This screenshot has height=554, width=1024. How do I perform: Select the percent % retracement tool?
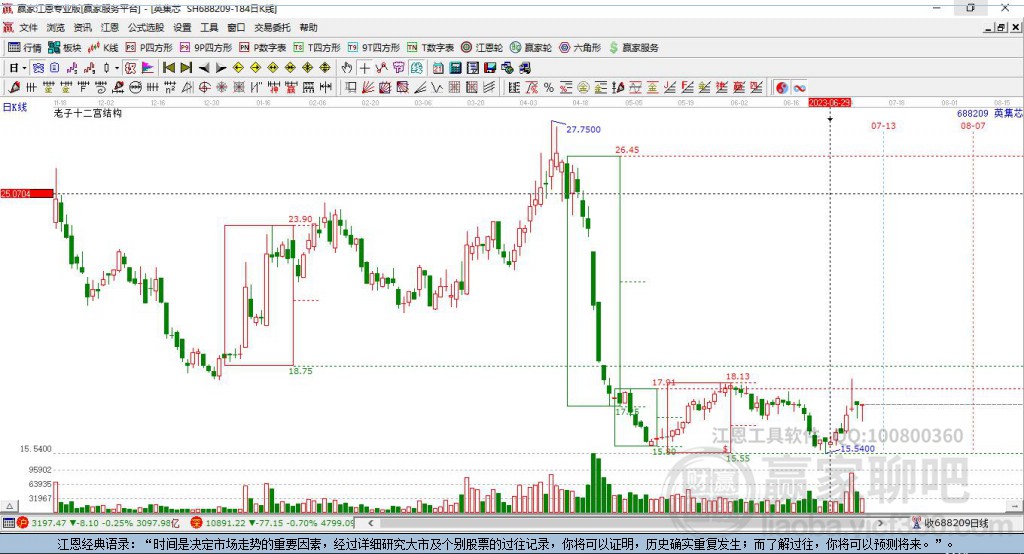pos(549,87)
